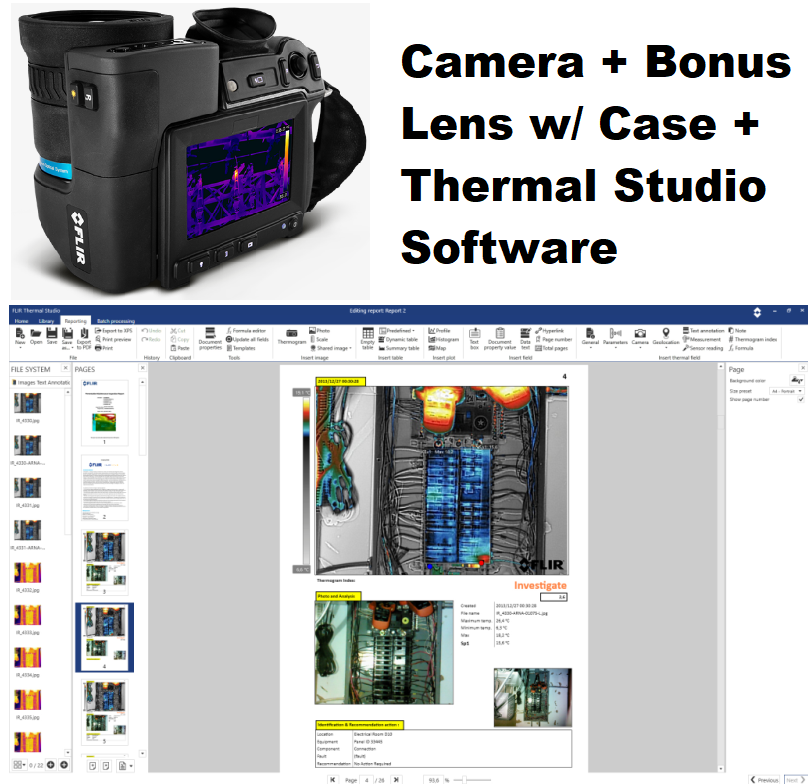
Task: Insert a Scale
Action: pyautogui.click(x=319, y=339)
